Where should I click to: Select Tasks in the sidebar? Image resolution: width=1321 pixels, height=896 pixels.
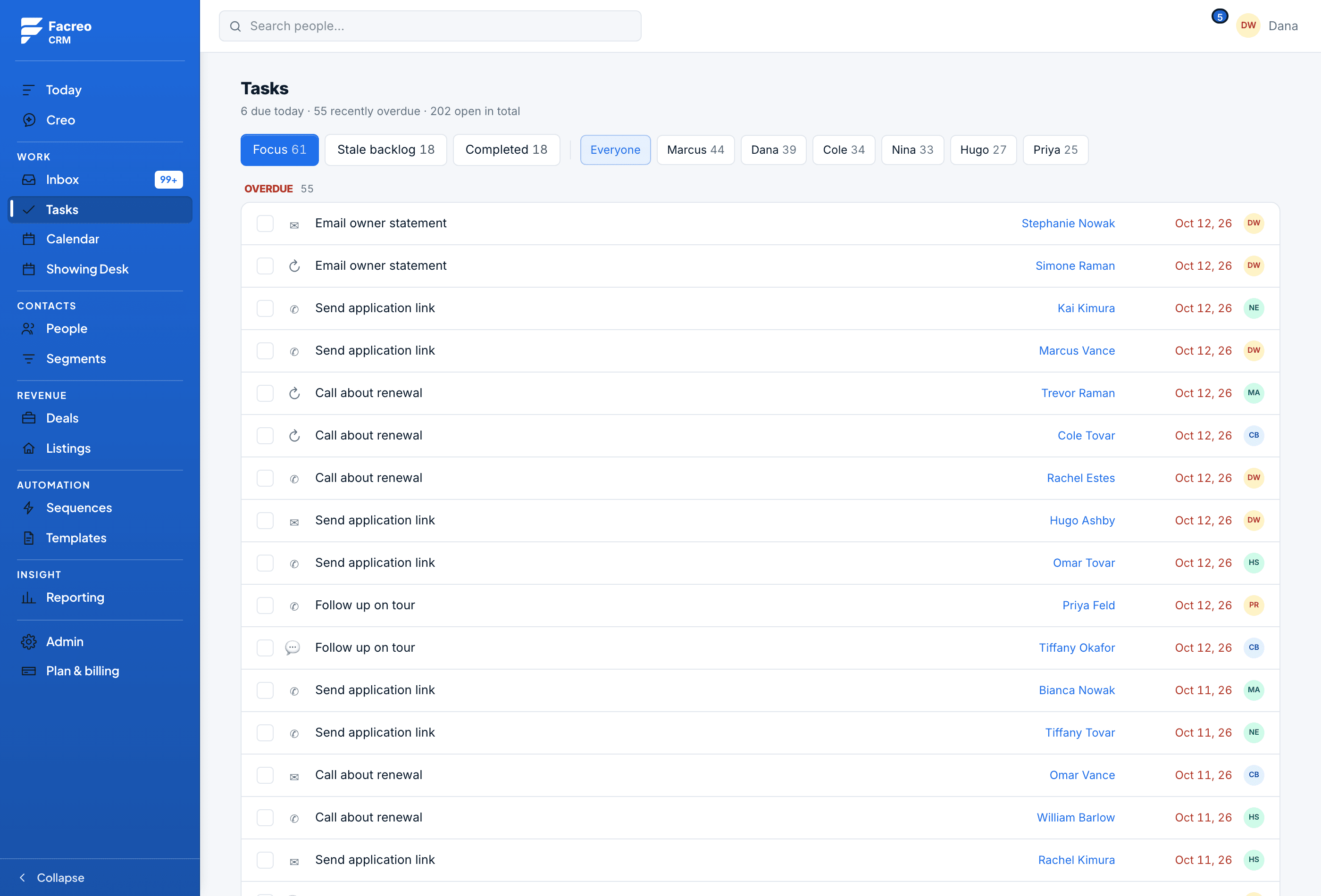100,210
